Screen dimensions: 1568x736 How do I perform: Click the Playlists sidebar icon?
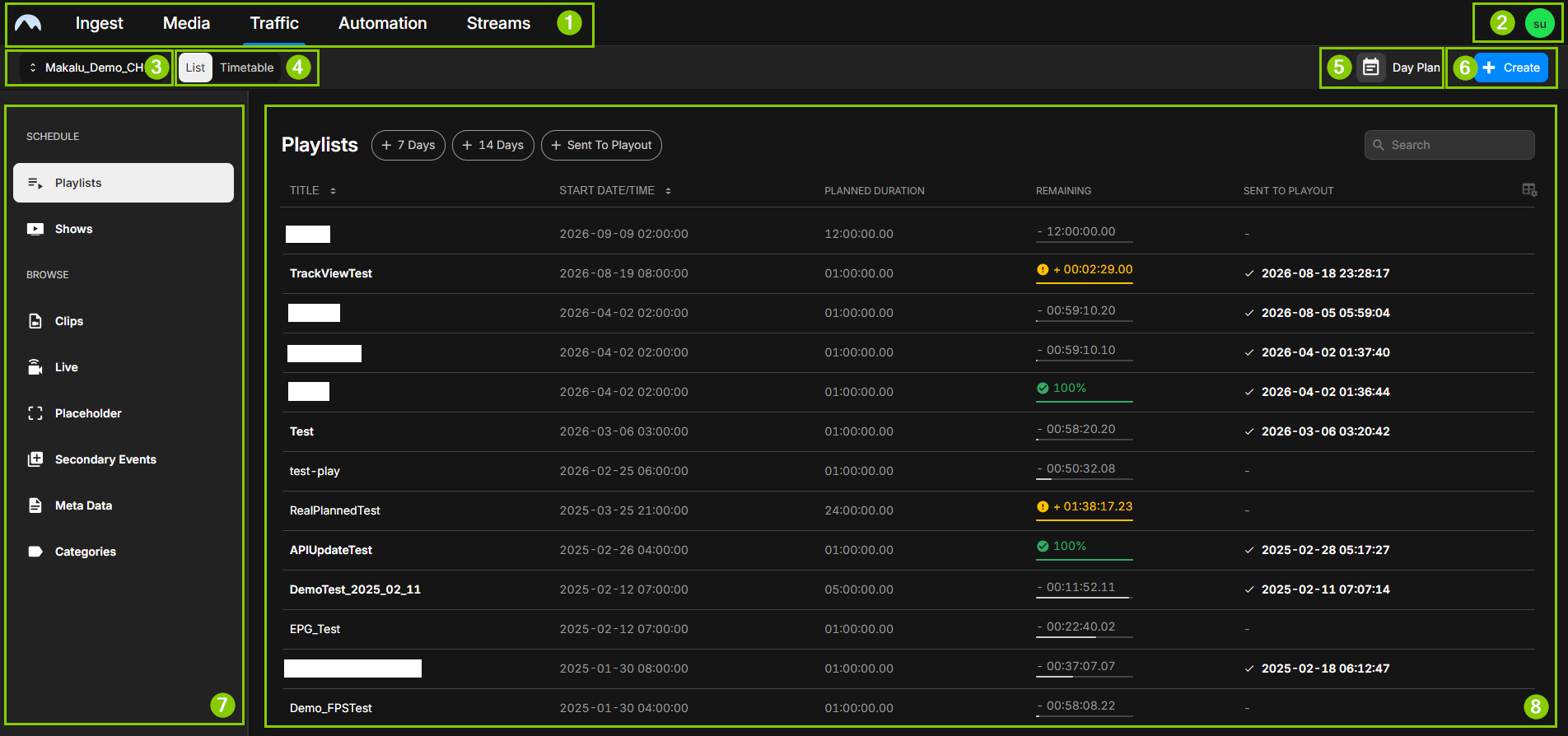pos(35,183)
